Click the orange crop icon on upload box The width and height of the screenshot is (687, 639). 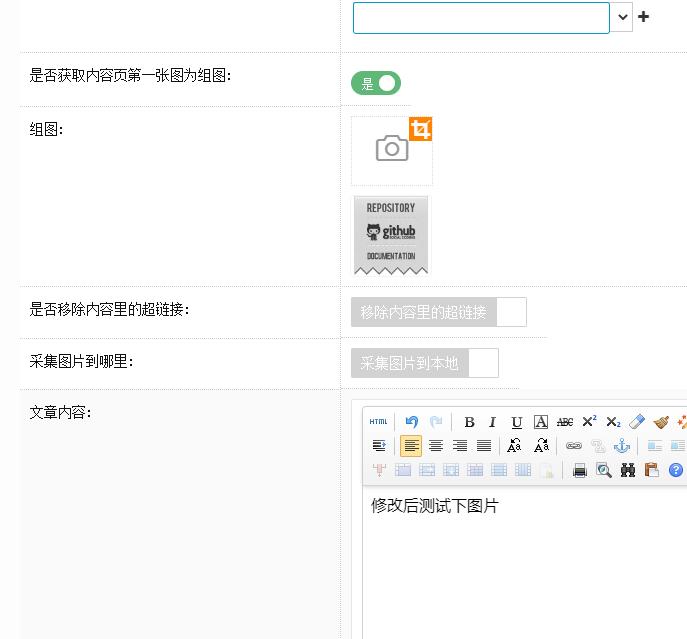click(421, 129)
